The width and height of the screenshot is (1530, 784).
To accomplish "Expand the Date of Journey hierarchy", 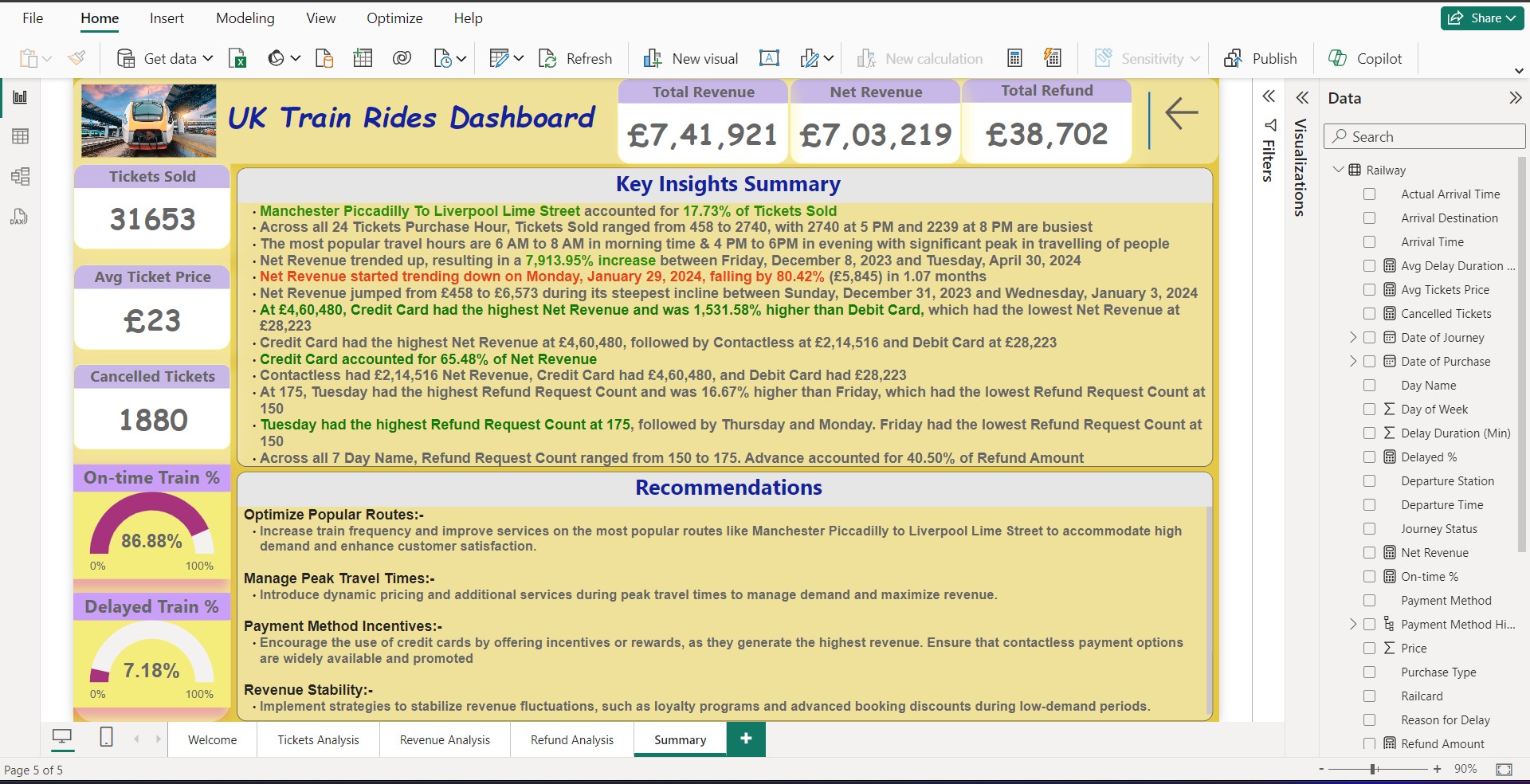I will [x=1352, y=337].
